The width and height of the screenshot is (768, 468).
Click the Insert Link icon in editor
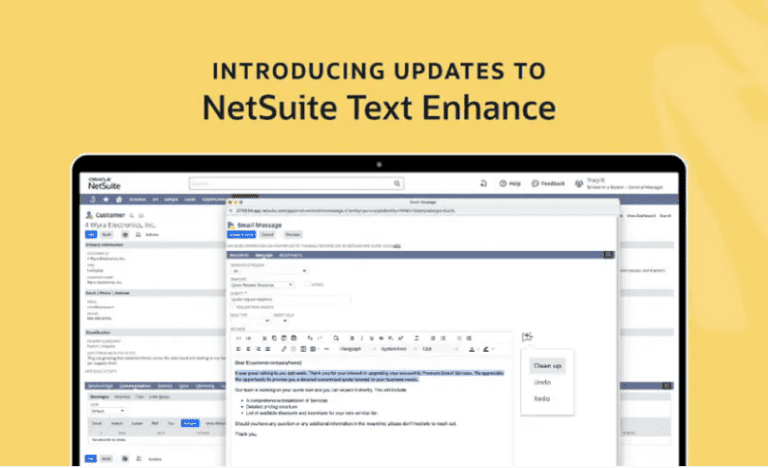tap(284, 349)
